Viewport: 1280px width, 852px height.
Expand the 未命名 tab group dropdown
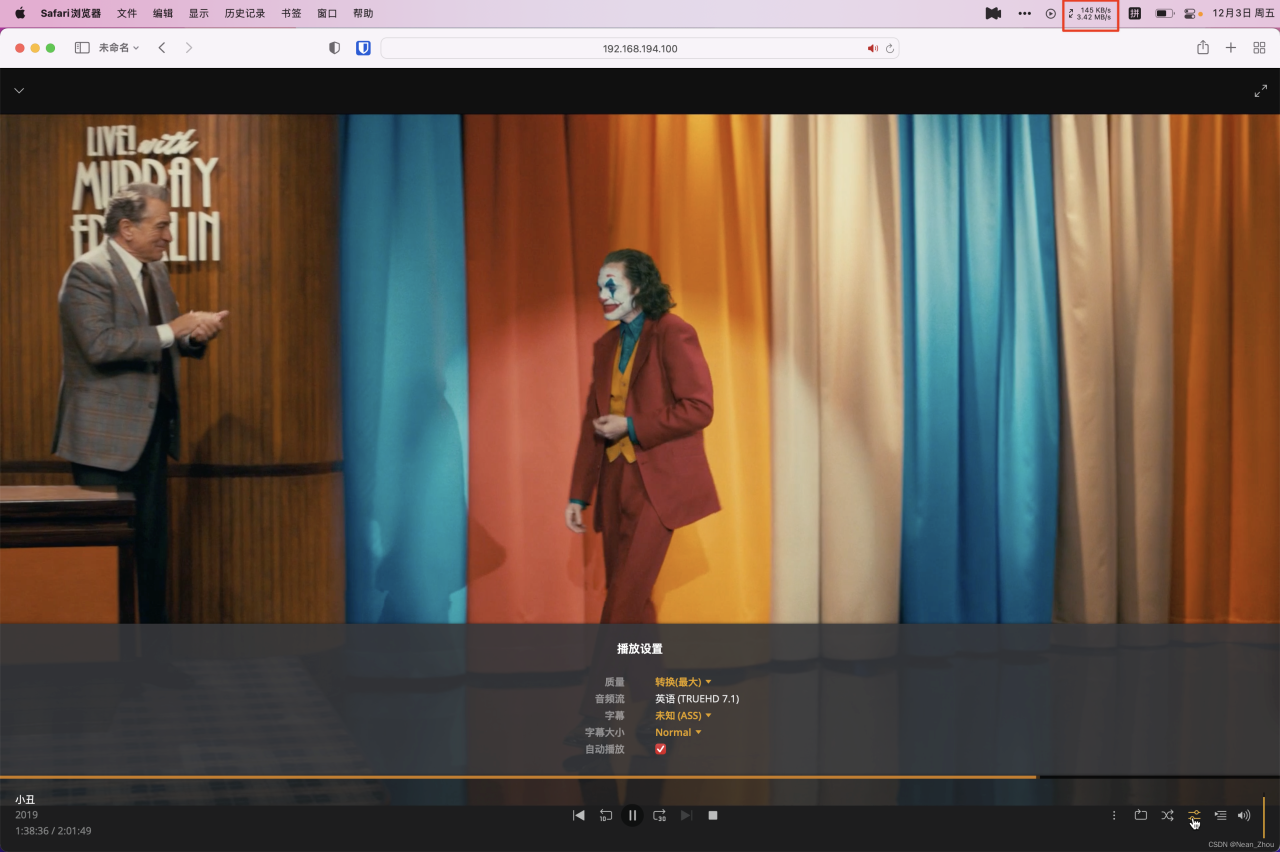tap(119, 48)
